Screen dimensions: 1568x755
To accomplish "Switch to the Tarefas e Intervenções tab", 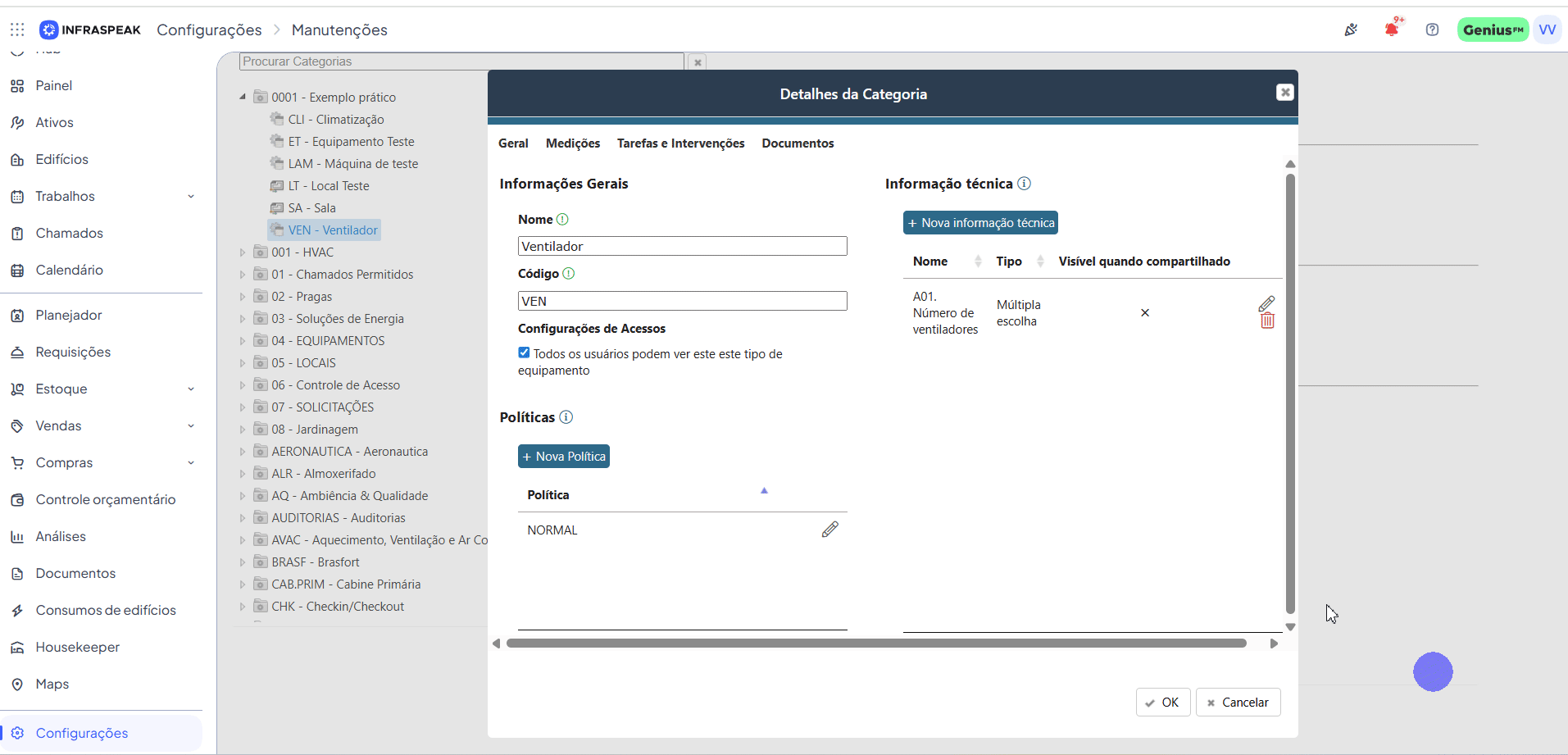I will 680,143.
